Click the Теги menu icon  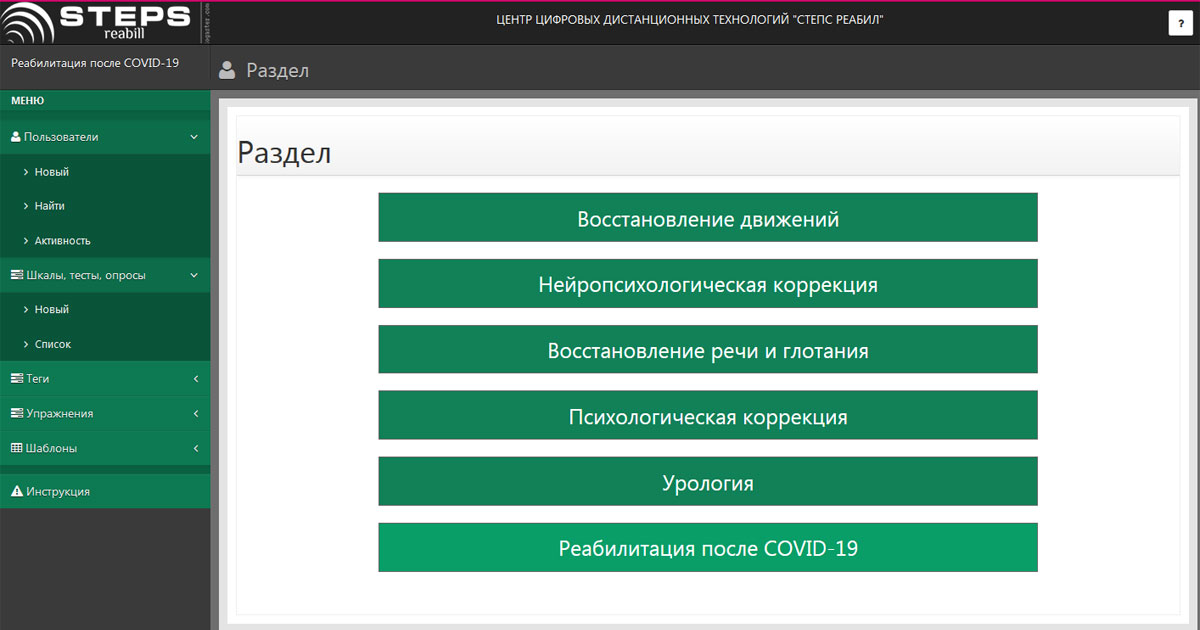click(x=16, y=379)
